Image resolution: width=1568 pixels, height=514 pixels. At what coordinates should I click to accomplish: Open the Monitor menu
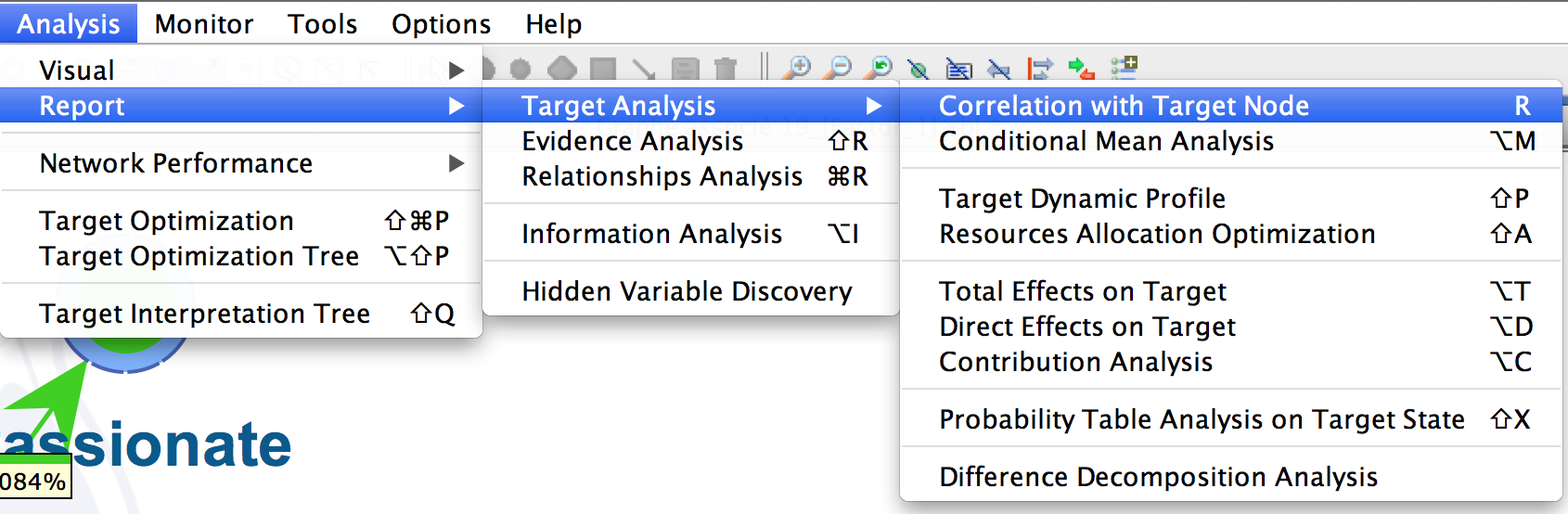point(204,23)
